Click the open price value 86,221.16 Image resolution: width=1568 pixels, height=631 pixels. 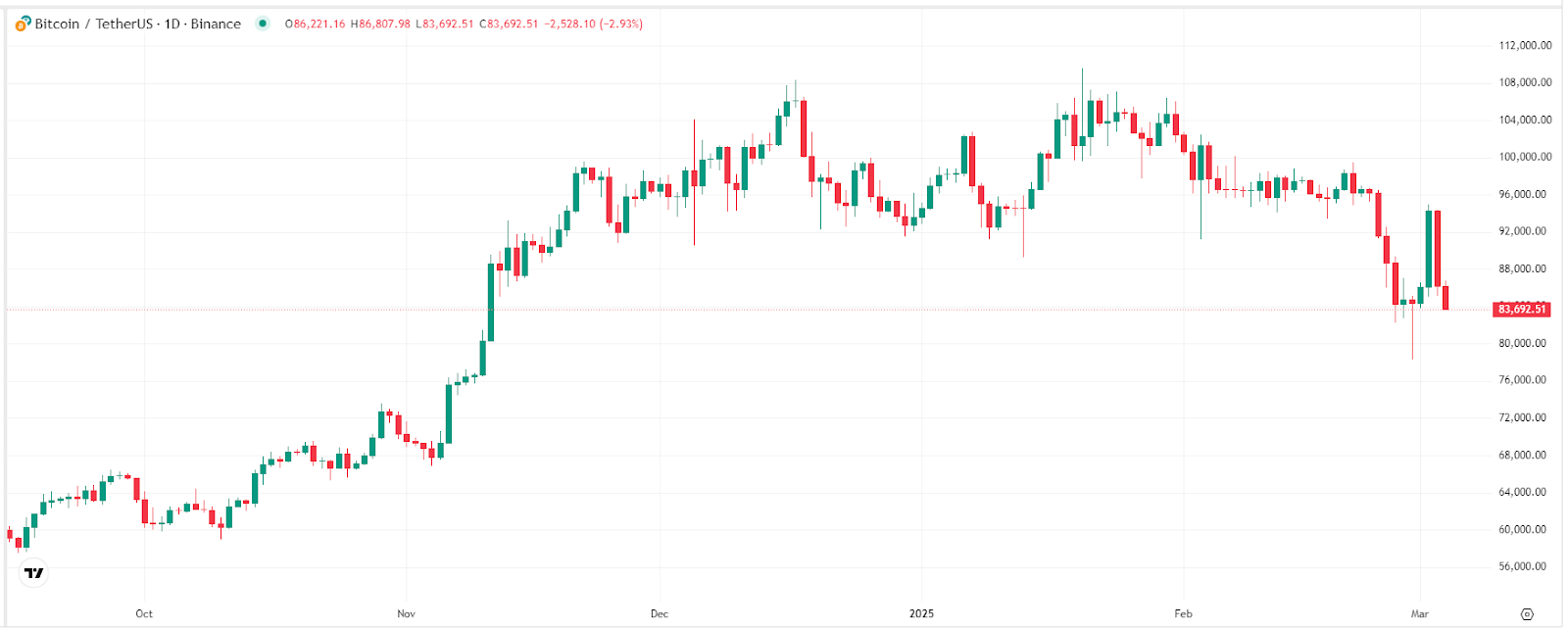(x=318, y=24)
